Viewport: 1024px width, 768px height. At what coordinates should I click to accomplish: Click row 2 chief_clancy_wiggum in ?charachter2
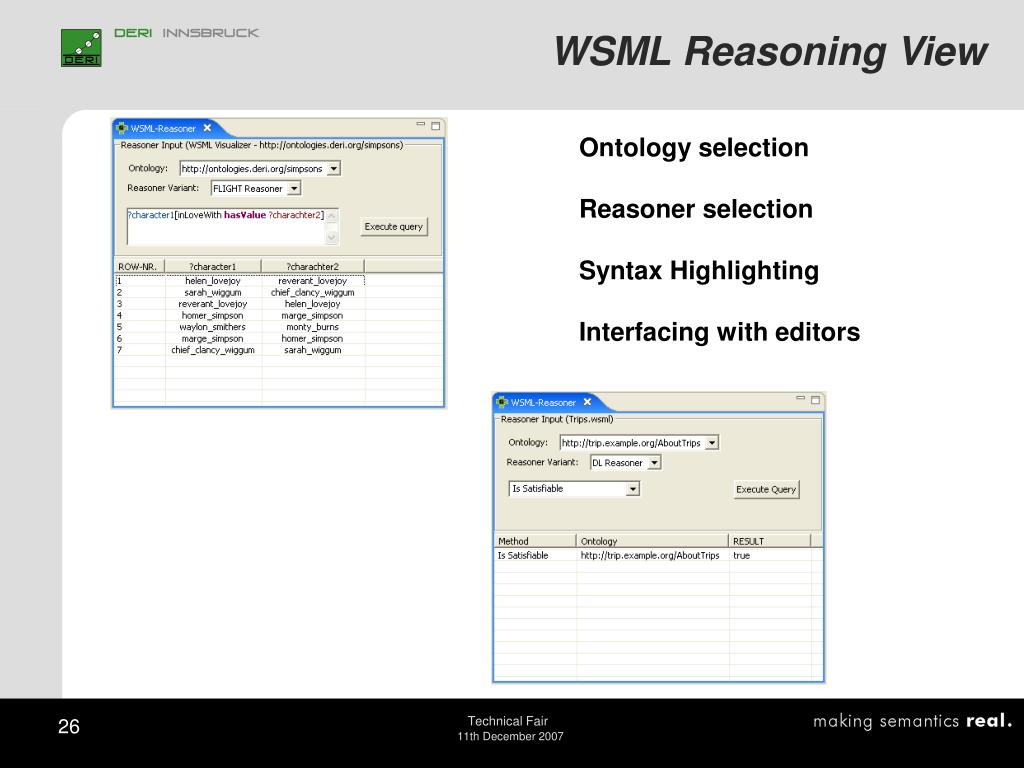click(x=313, y=293)
